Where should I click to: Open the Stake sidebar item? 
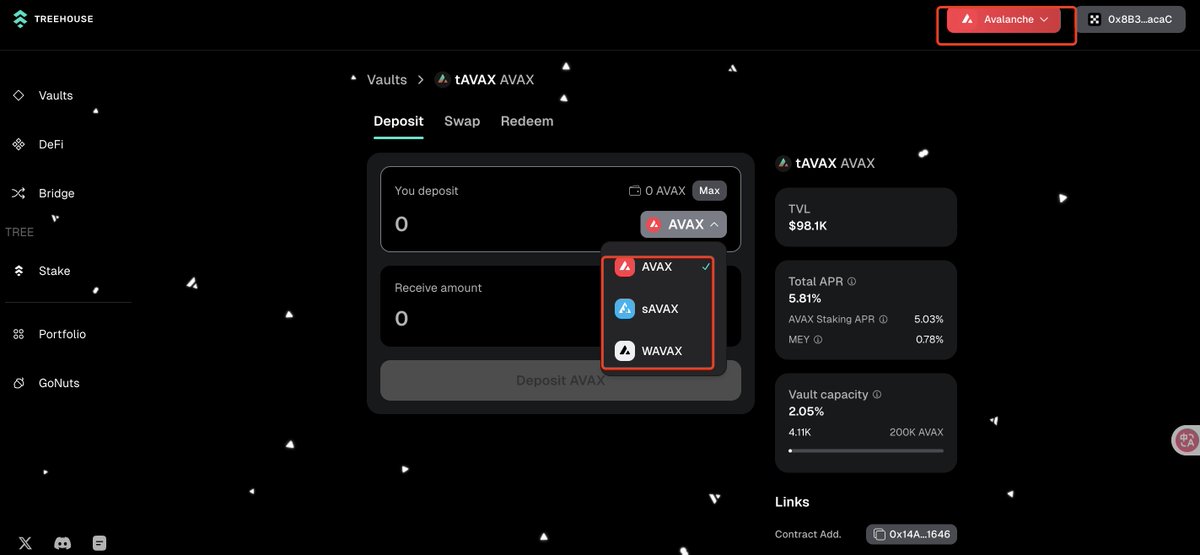tap(54, 271)
